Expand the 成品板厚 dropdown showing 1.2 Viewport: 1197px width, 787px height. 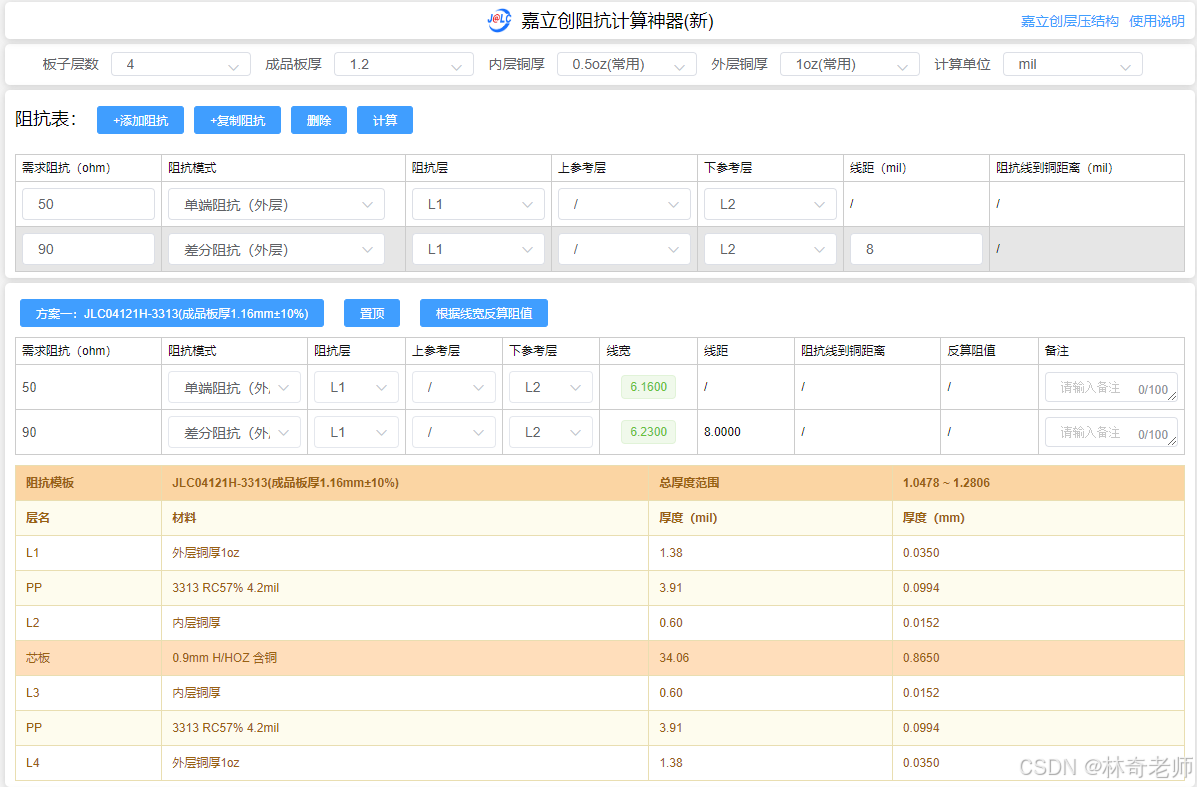(x=404, y=64)
